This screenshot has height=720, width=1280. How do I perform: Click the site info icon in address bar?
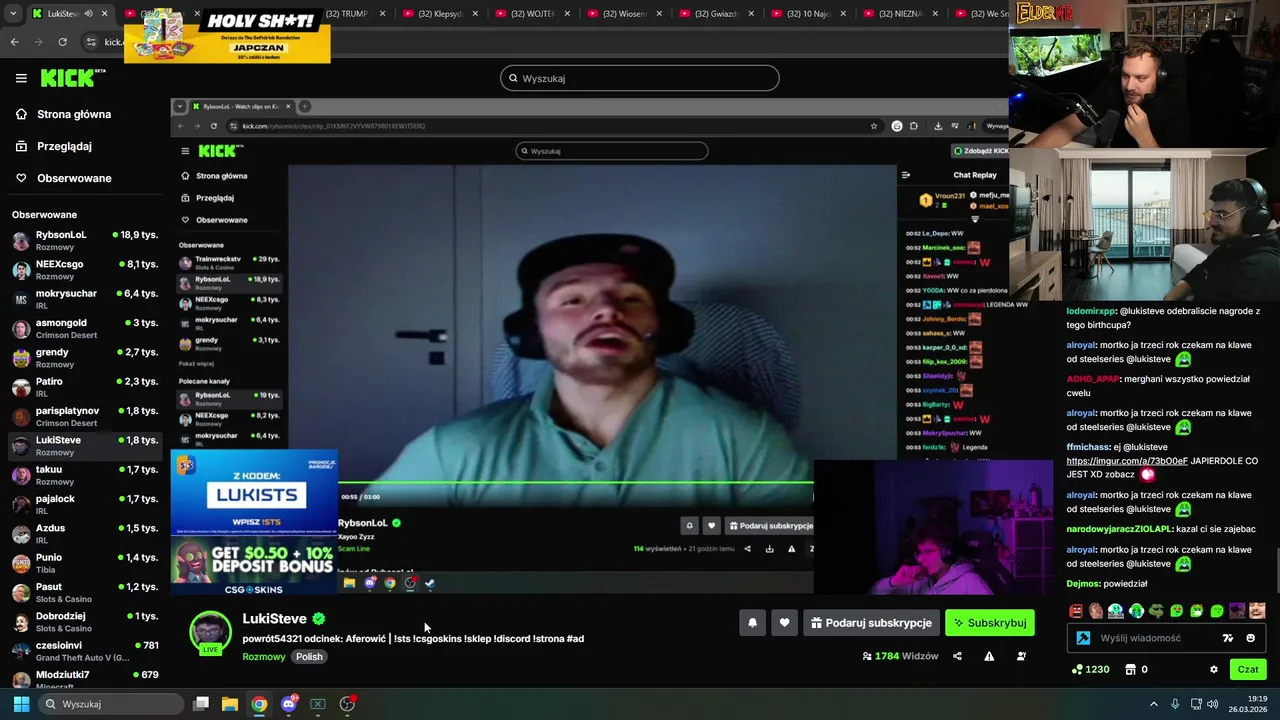tap(92, 42)
